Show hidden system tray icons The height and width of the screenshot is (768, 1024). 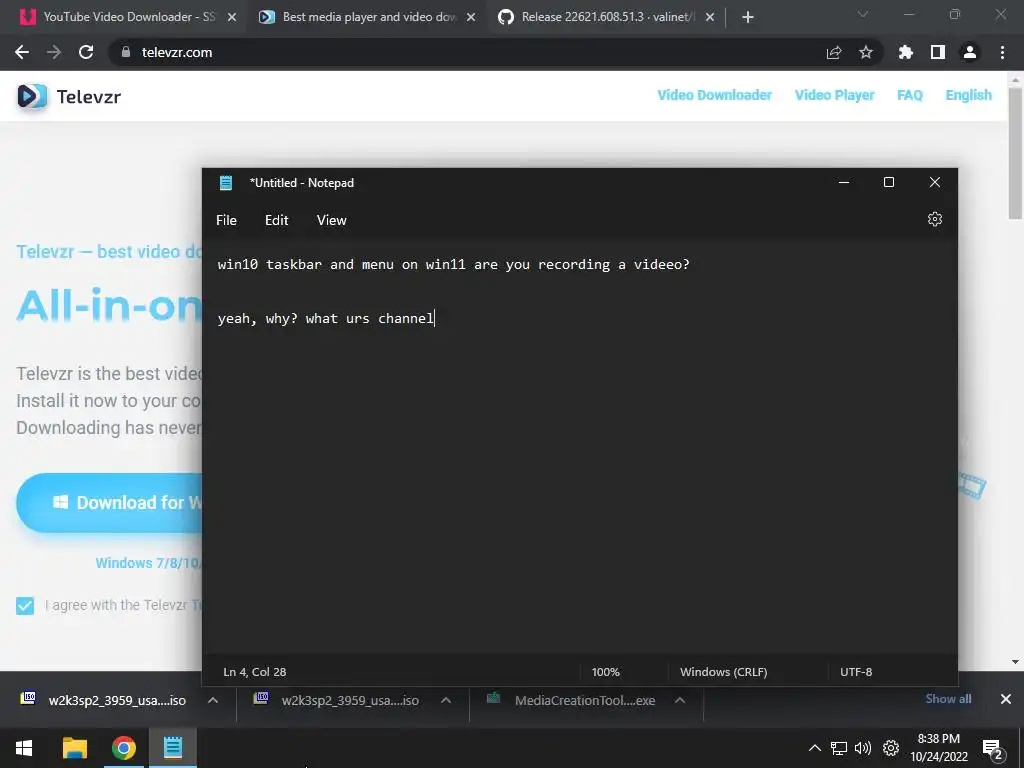tap(814, 748)
